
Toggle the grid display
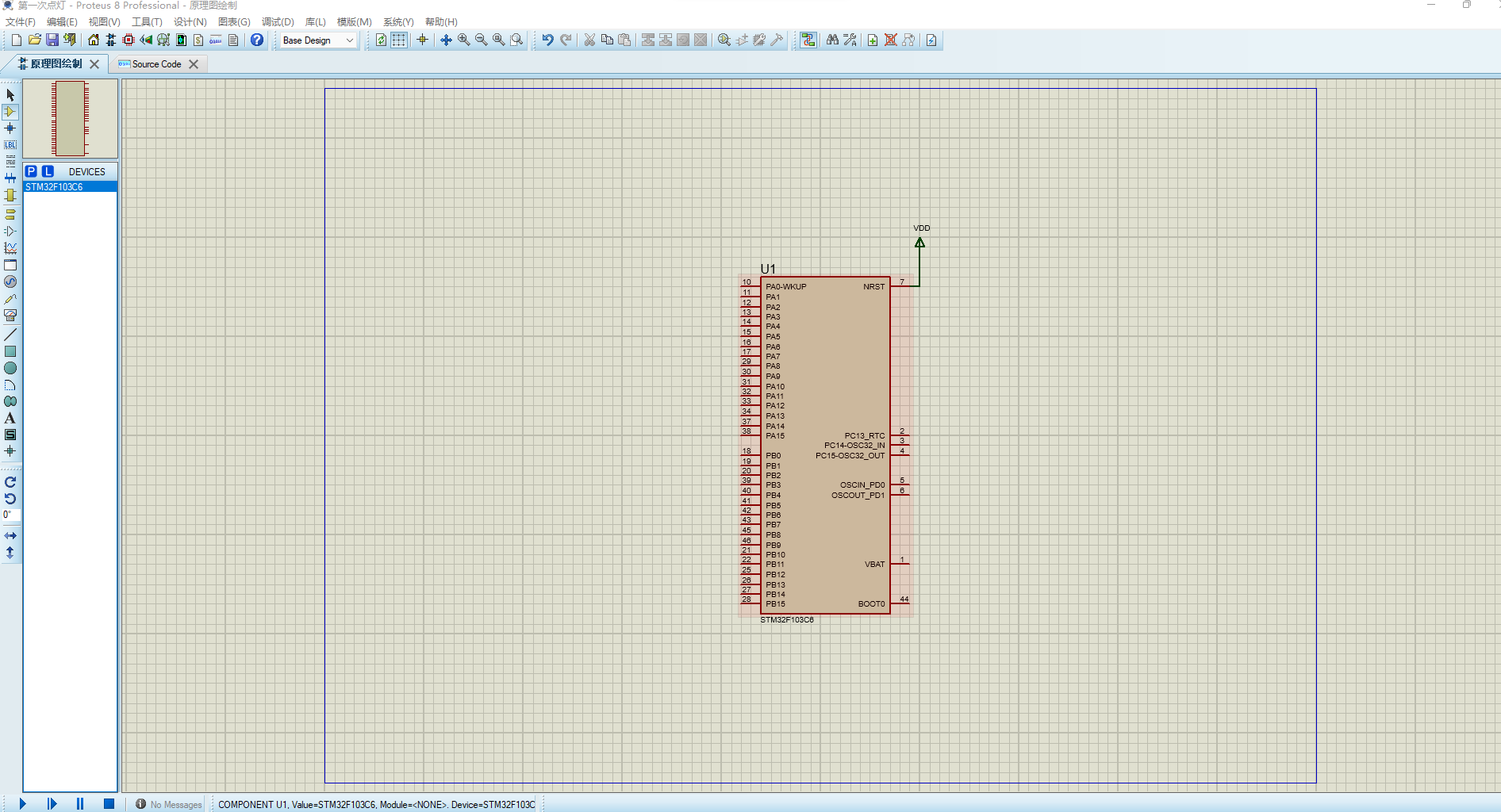pyautogui.click(x=397, y=40)
